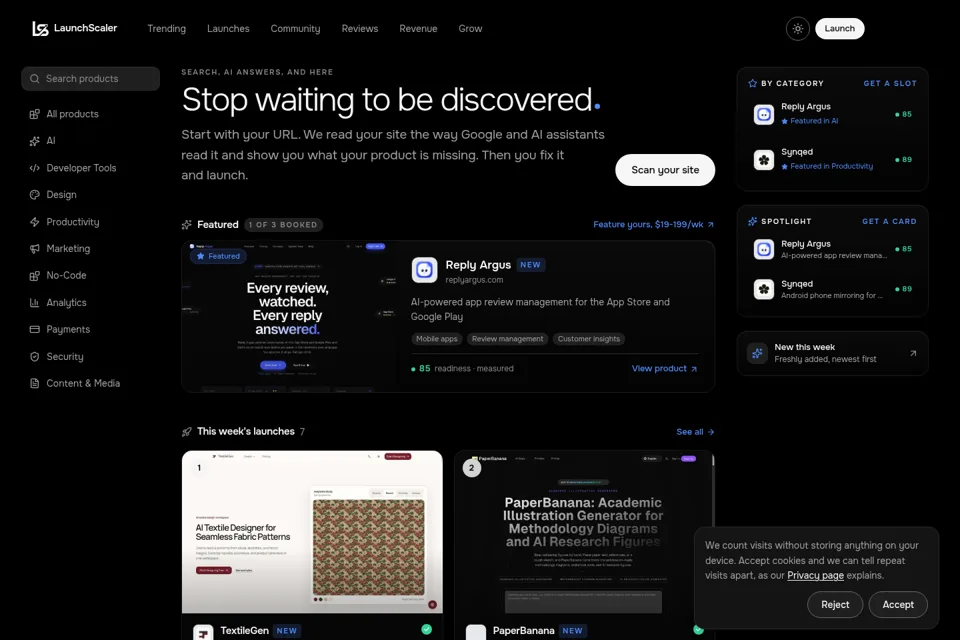This screenshot has height=640, width=960.
Task: Click the 1 OF 3 BOOKED badge
Action: (x=283, y=225)
